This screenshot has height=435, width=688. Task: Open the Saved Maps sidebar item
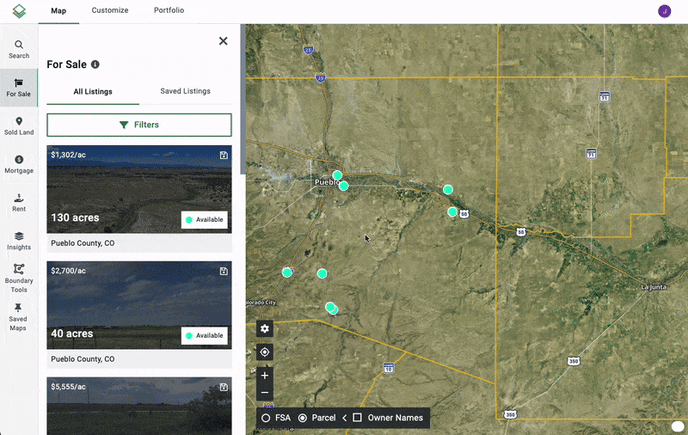click(18, 316)
